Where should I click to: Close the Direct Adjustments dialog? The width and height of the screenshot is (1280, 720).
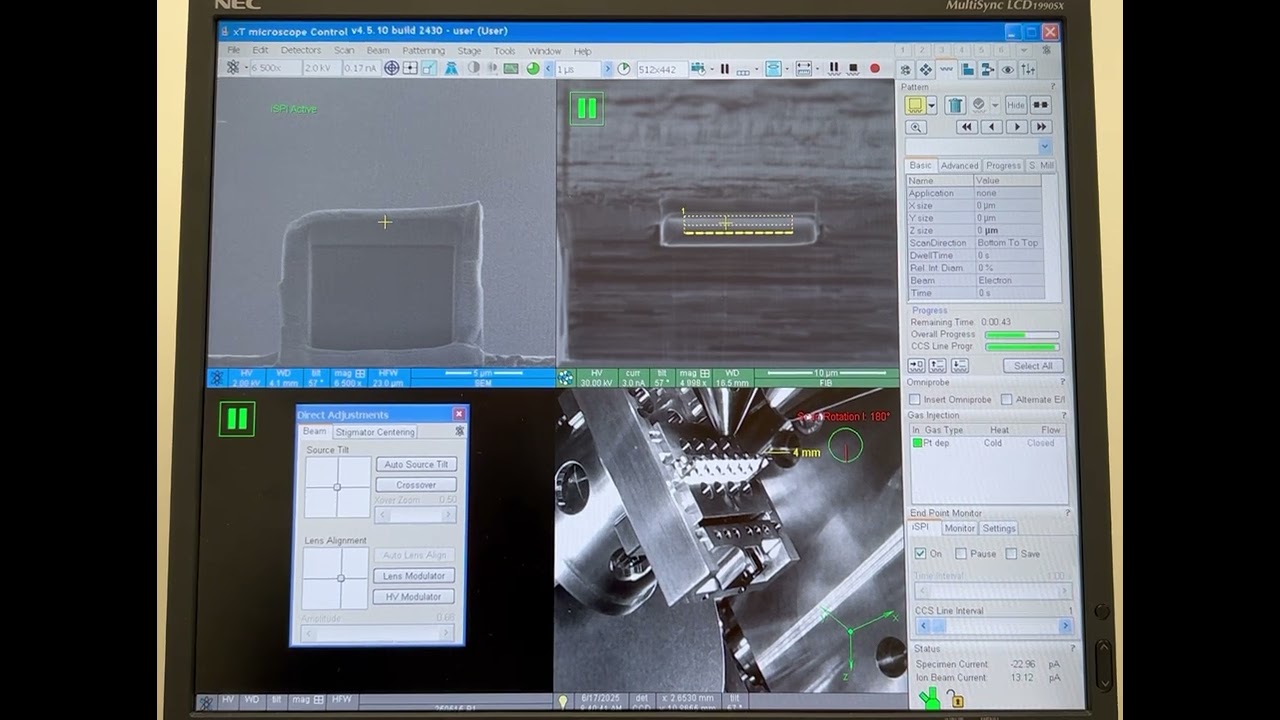(x=459, y=414)
